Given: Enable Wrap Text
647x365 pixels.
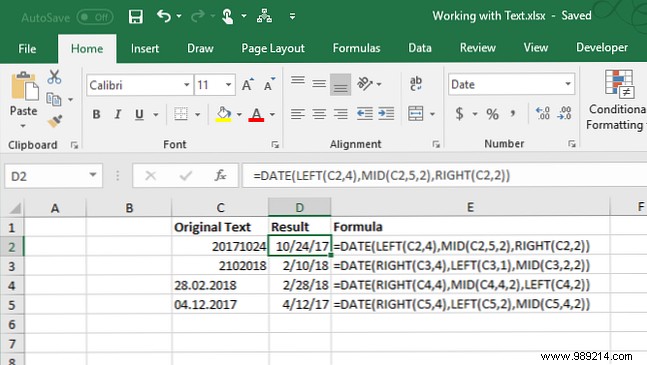Looking at the screenshot, I should click(416, 83).
